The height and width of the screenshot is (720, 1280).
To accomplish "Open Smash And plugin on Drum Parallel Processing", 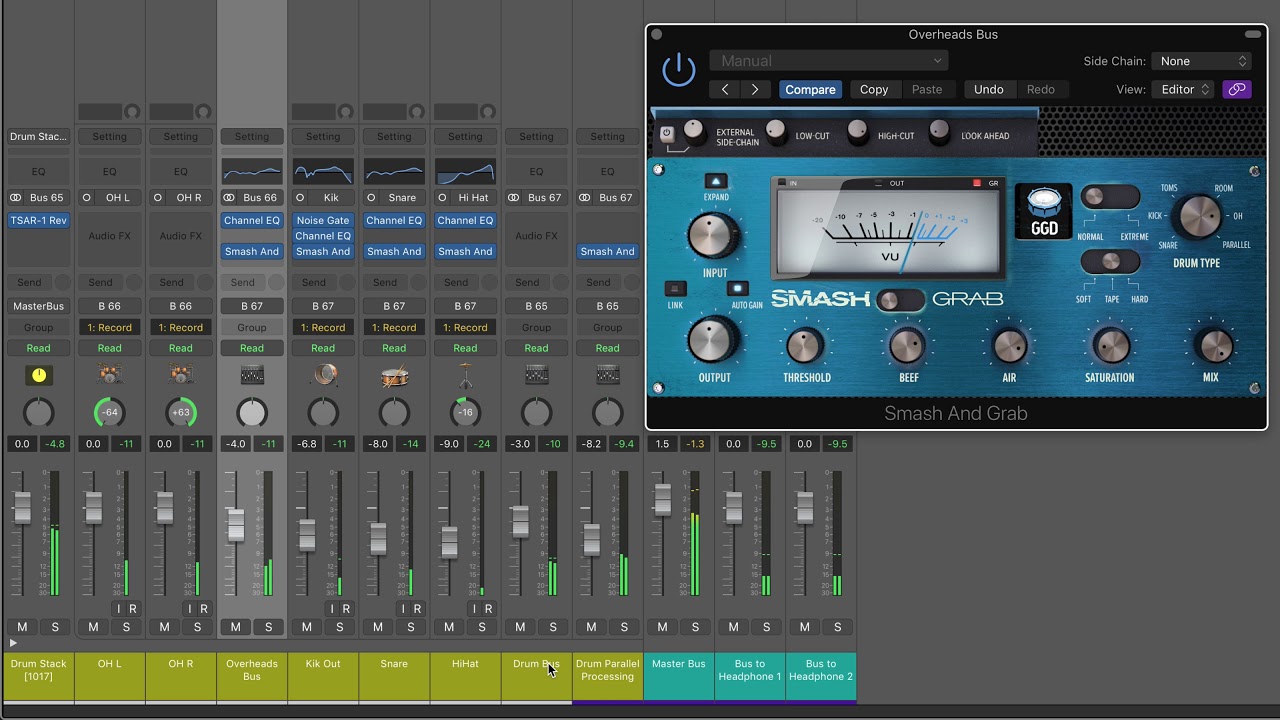I will tap(607, 252).
